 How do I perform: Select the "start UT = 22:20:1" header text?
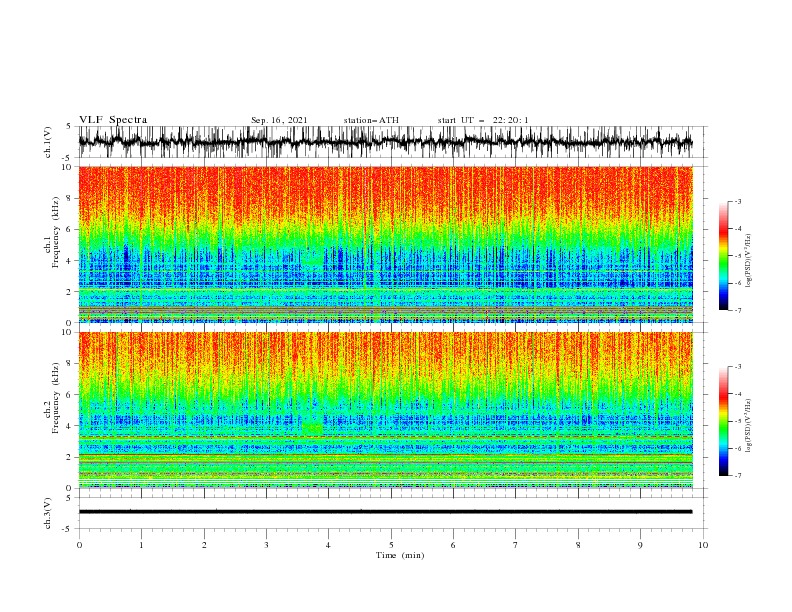[x=483, y=120]
